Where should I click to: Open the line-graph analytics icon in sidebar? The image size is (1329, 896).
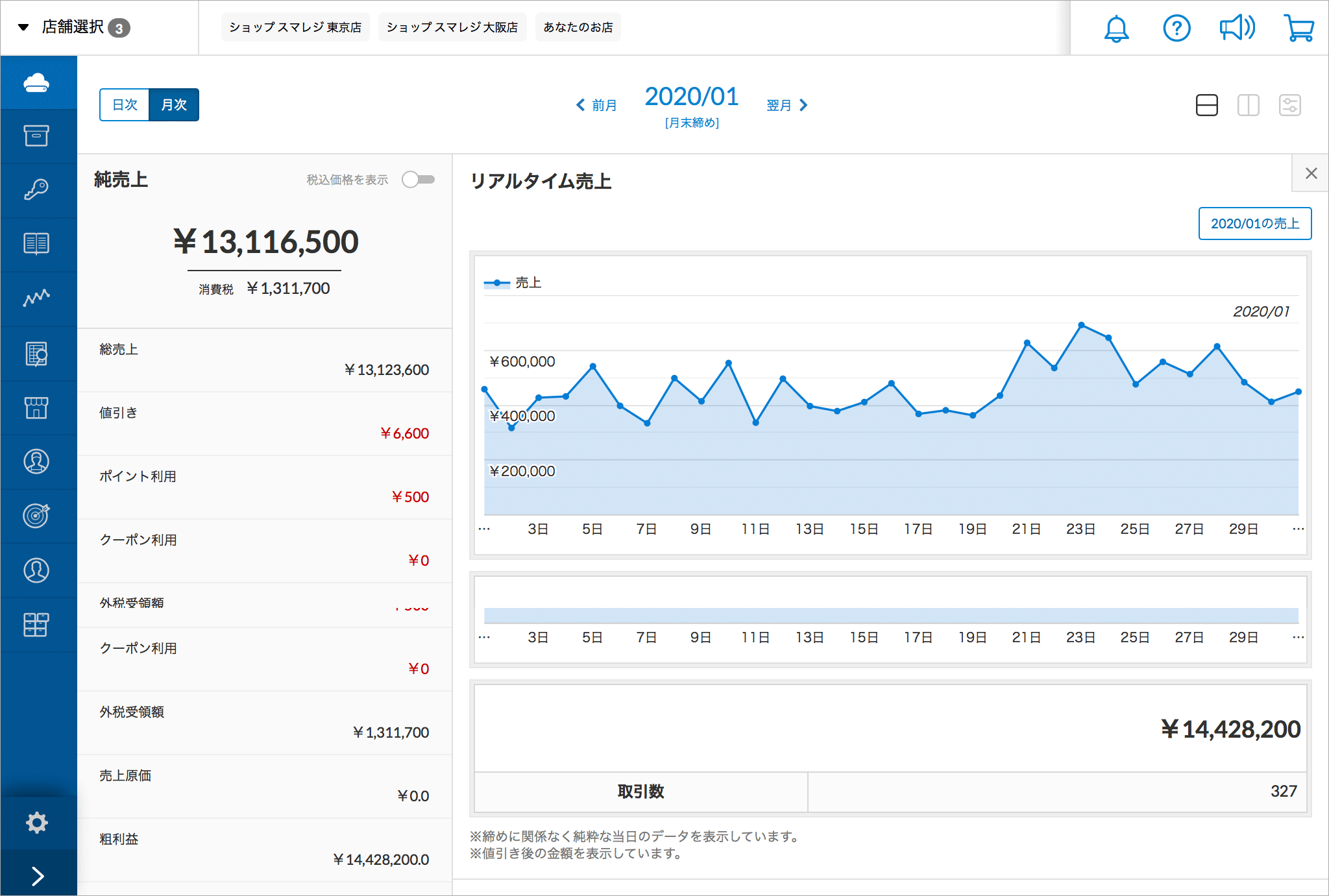[36, 298]
